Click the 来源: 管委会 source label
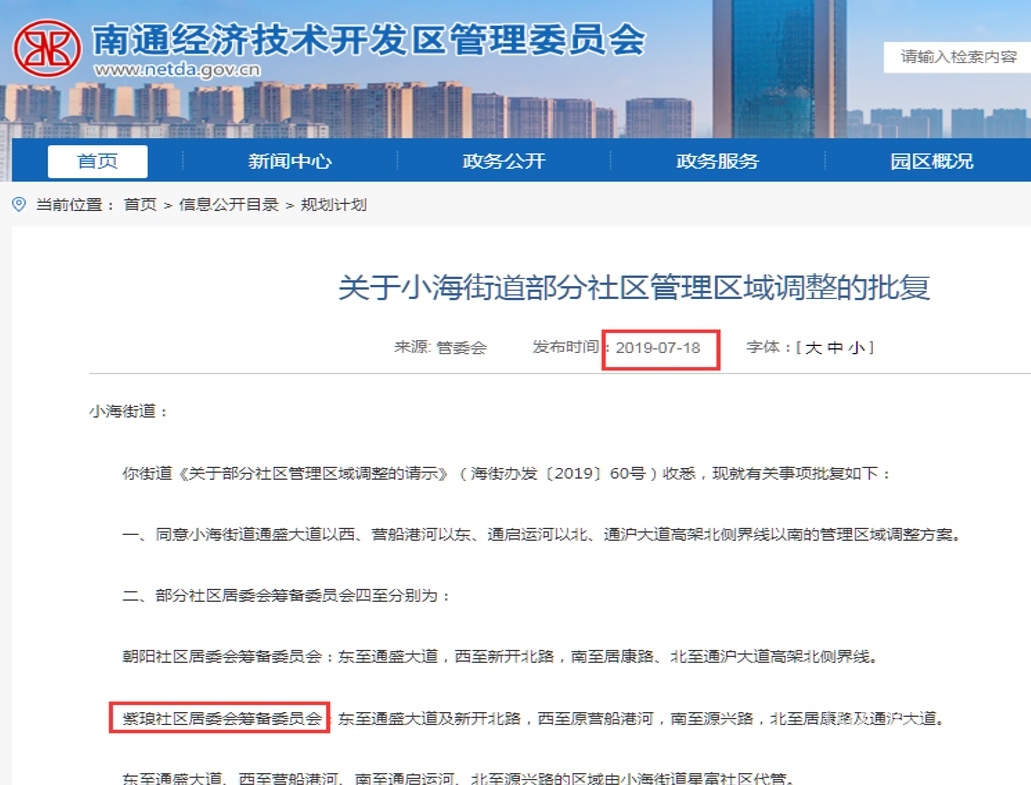This screenshot has height=785, width=1031. pos(440,348)
